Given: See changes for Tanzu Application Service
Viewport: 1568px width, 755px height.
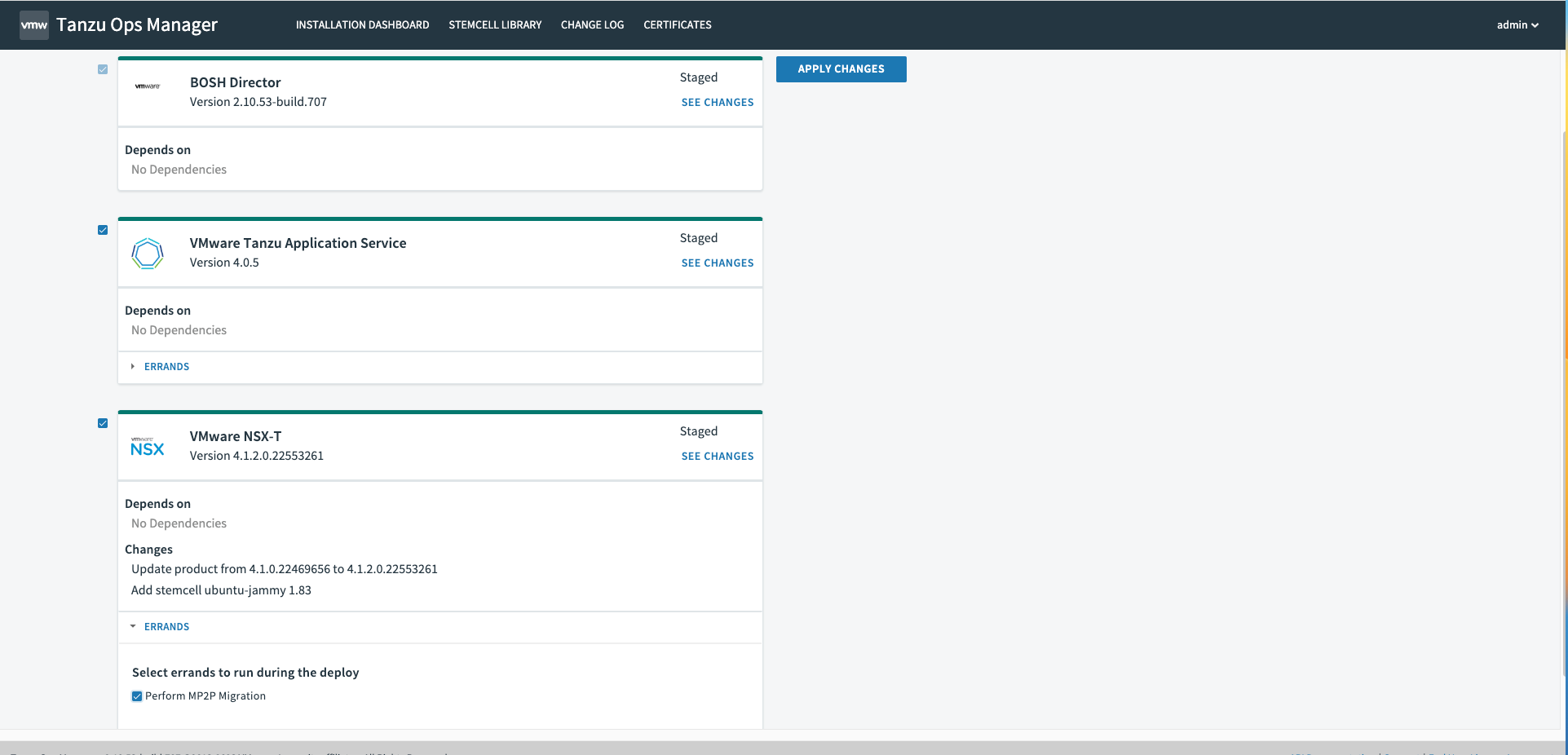Looking at the screenshot, I should click(718, 263).
